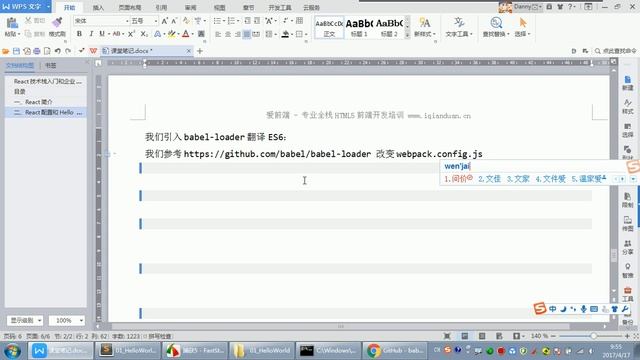Open the 100% navigation pane zoom dropdown
Image resolution: width=640 pixels, height=360 pixels.
(67, 320)
